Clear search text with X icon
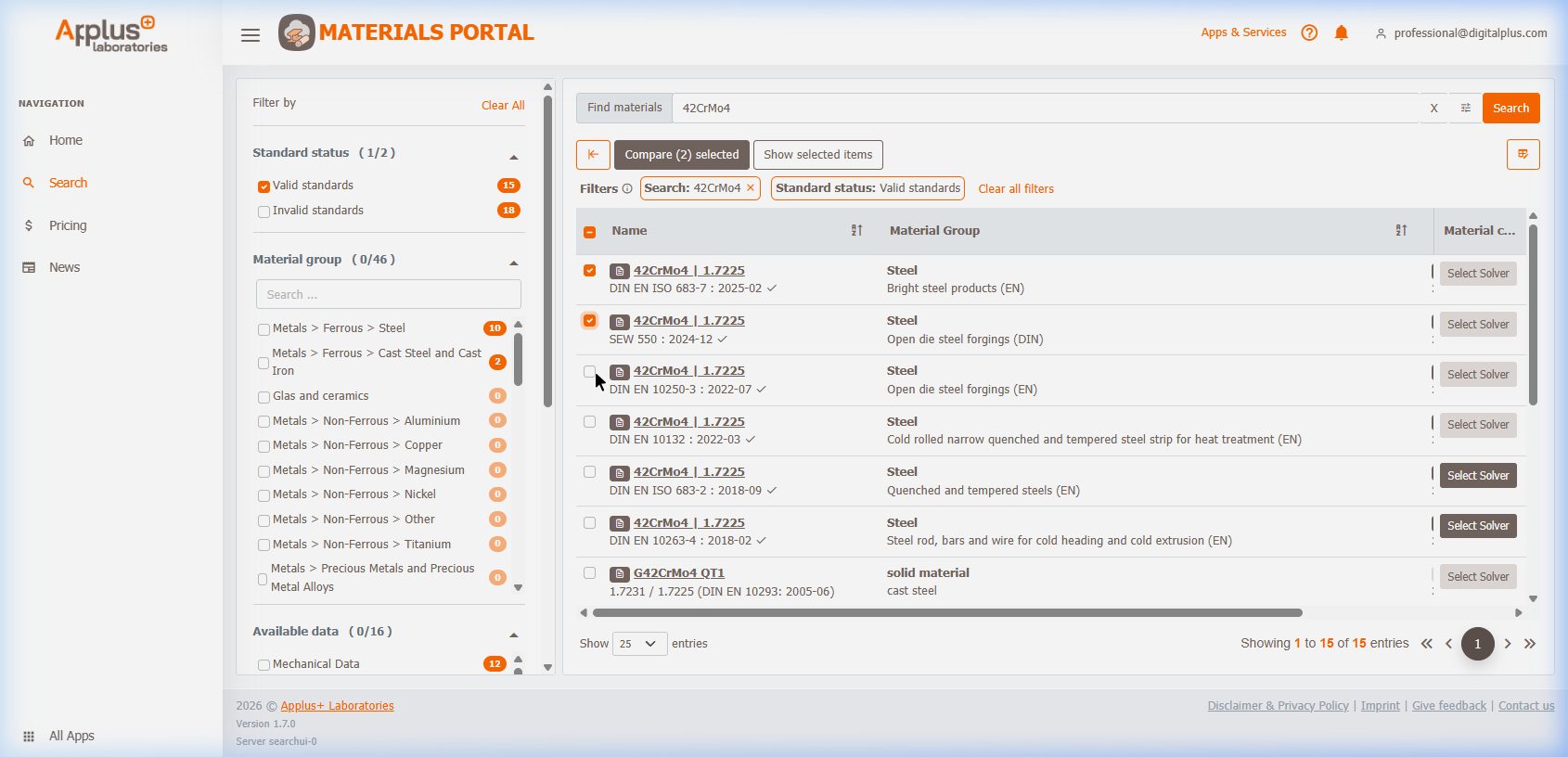 tap(1433, 109)
